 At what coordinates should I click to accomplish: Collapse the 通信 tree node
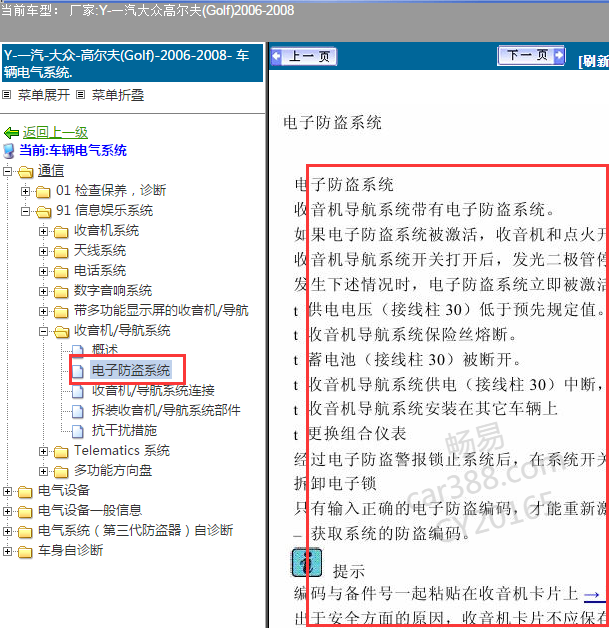pyautogui.click(x=7, y=171)
